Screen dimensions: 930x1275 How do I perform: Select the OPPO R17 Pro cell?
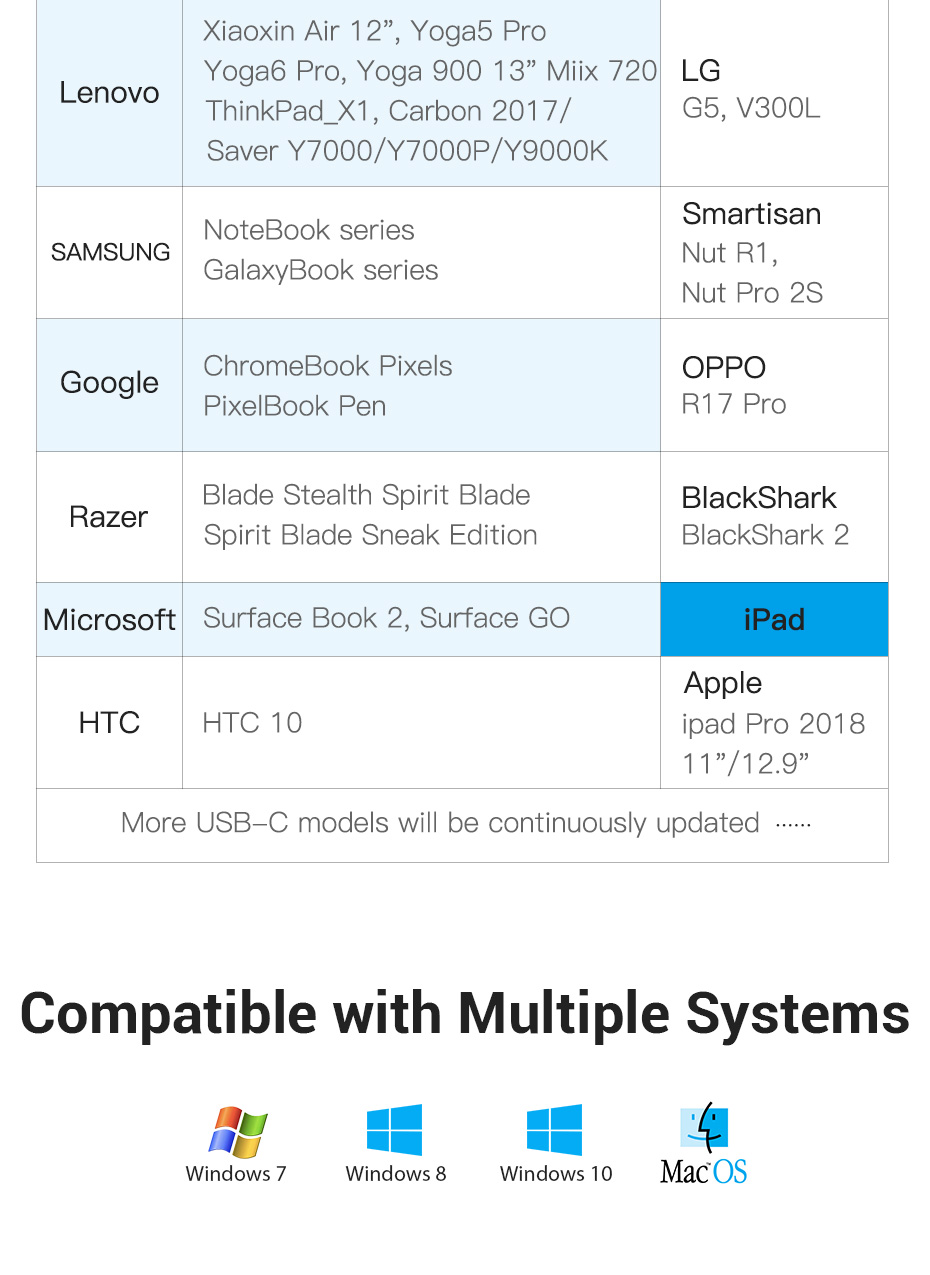(774, 385)
